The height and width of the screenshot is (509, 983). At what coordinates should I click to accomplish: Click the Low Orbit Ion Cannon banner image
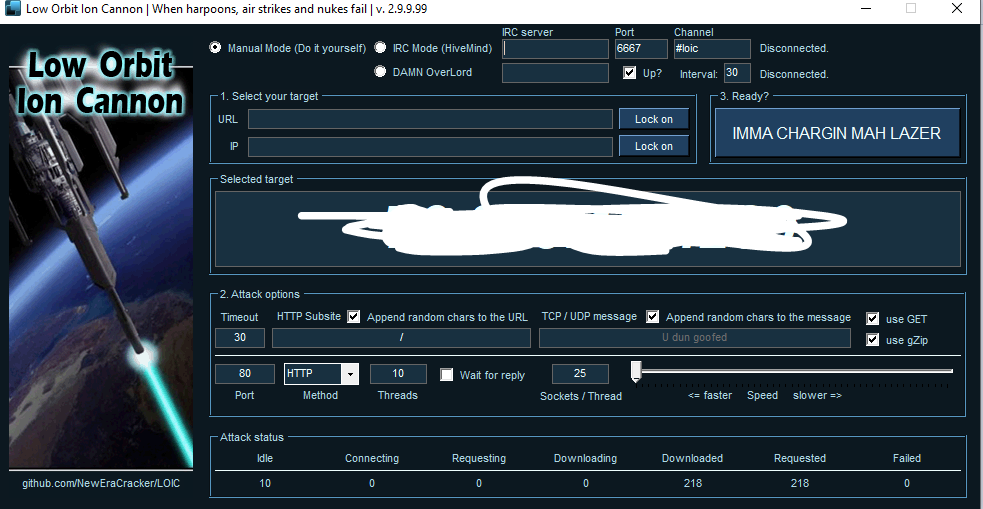click(101, 257)
